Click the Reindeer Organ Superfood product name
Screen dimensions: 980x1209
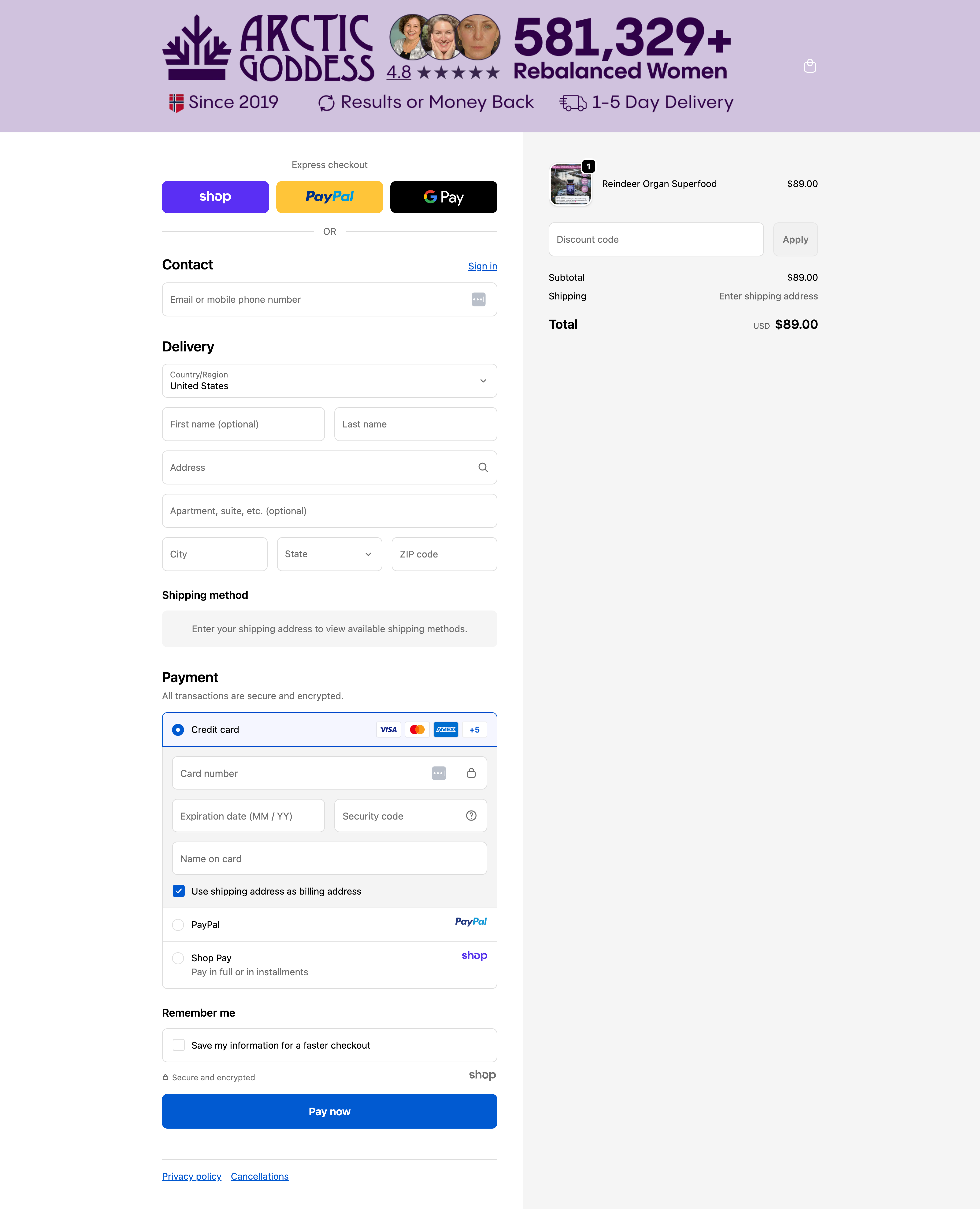pyautogui.click(x=659, y=184)
